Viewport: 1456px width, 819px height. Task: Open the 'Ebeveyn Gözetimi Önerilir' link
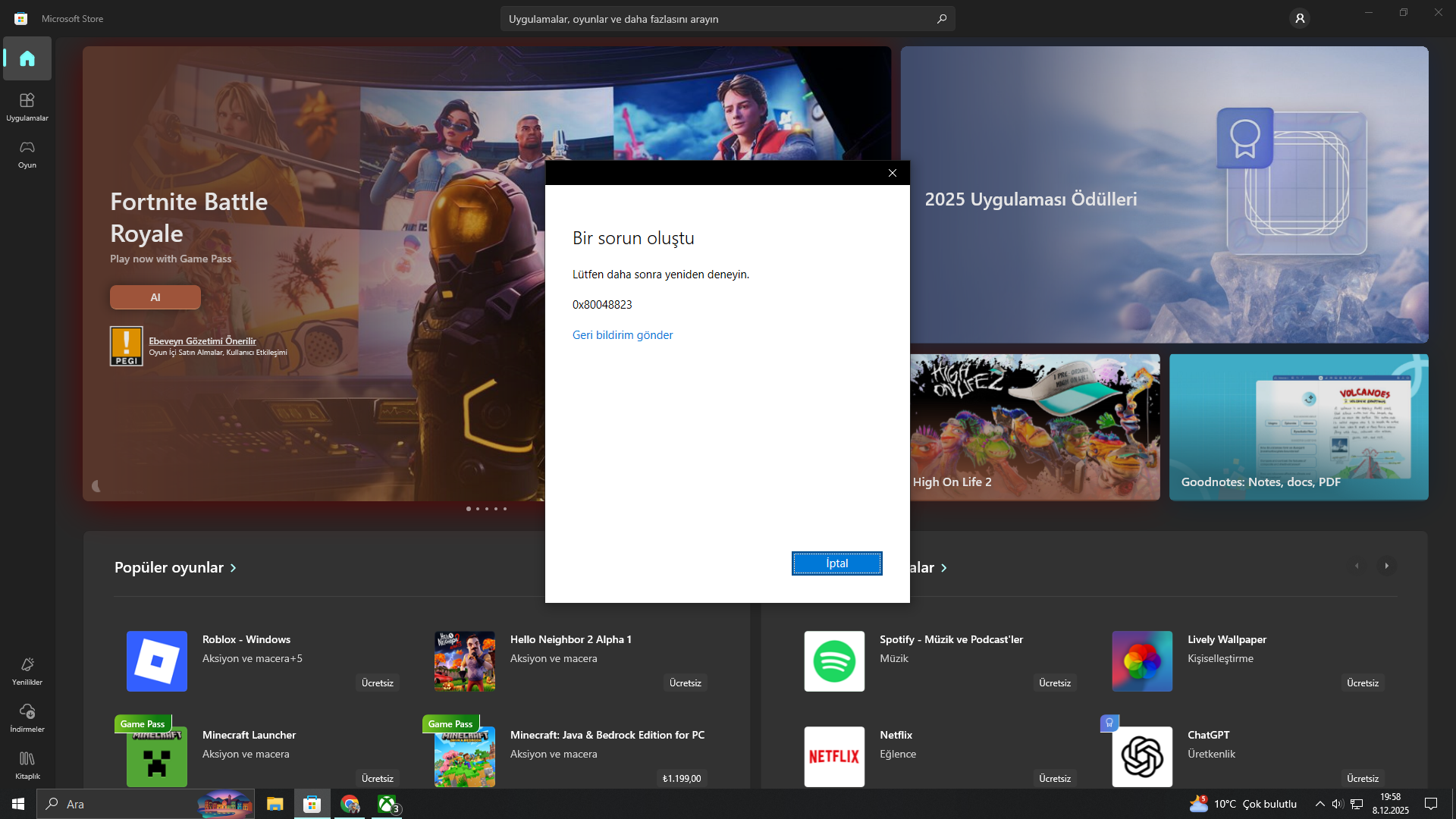pyautogui.click(x=202, y=341)
